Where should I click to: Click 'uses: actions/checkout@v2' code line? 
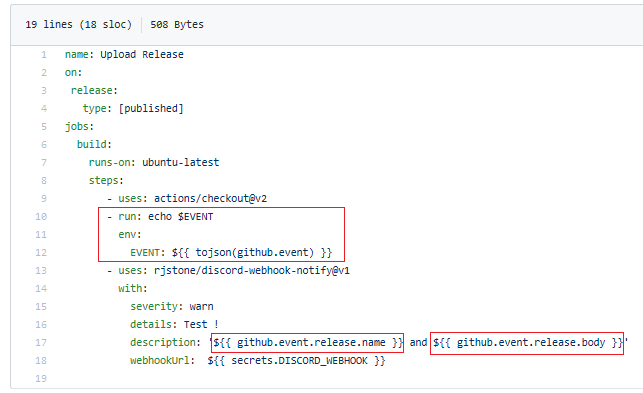(x=187, y=199)
